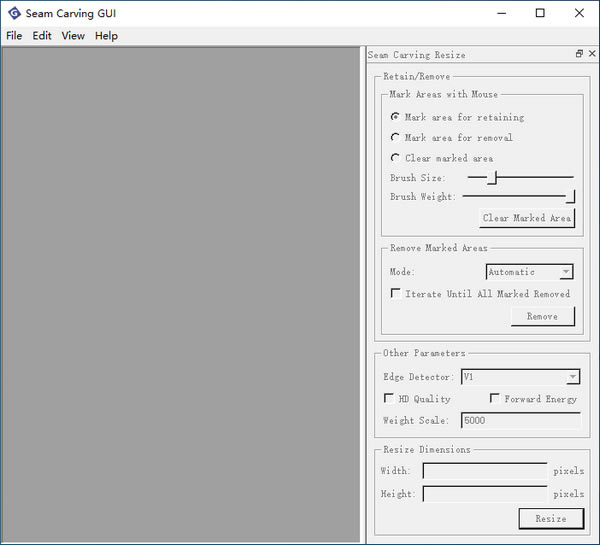Click the Remove button
Viewport: 600px width, 545px height.
(x=543, y=317)
